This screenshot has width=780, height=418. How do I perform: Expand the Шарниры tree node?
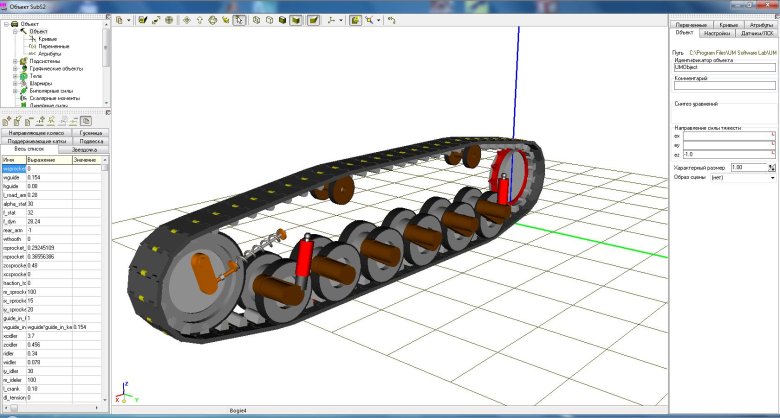pyautogui.click(x=14, y=83)
